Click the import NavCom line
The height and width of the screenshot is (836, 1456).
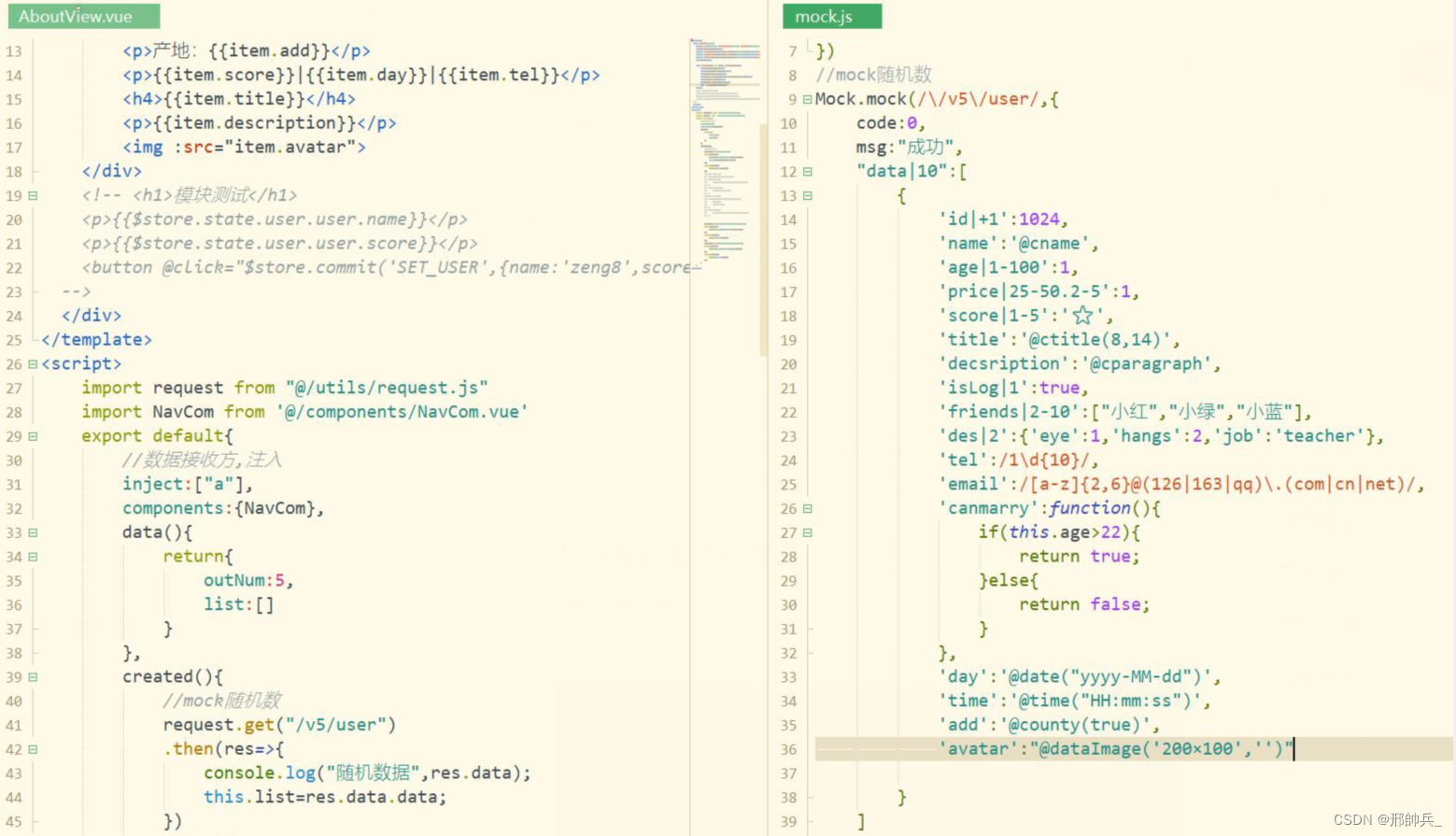[x=305, y=412]
